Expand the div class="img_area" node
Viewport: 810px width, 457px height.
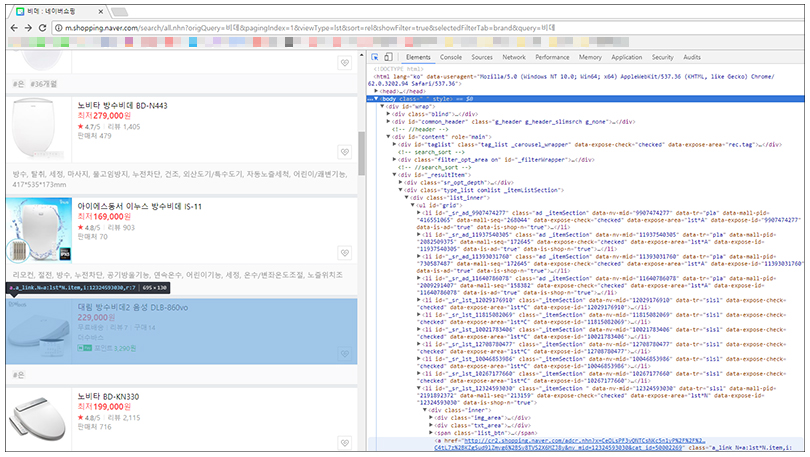[431, 418]
